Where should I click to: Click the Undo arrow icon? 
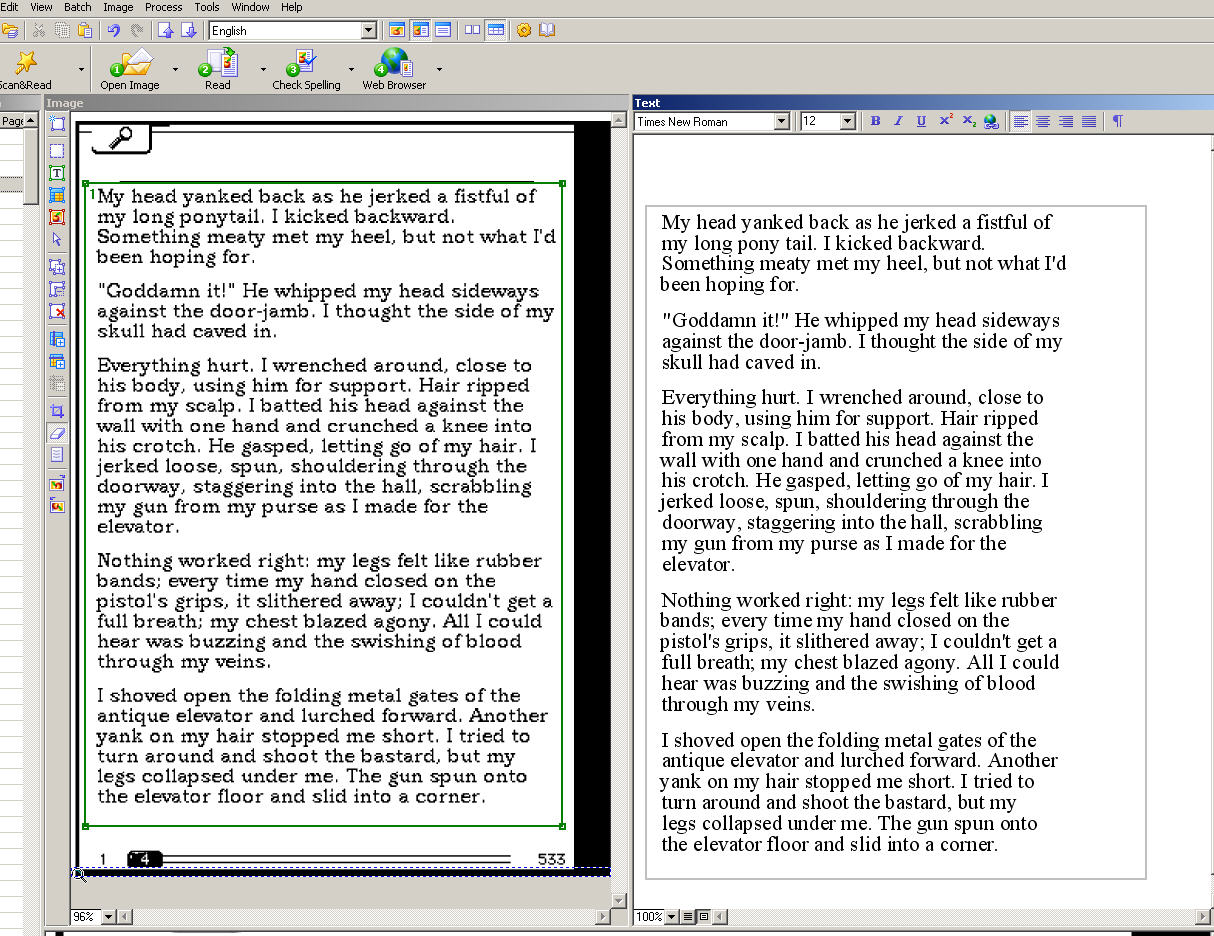pos(113,30)
